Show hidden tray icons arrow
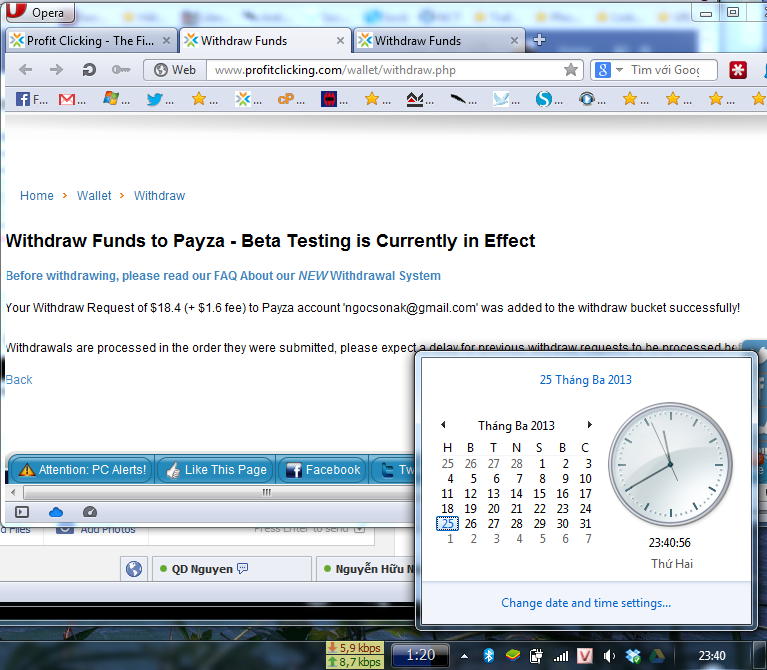This screenshot has height=670, width=767. tap(464, 656)
